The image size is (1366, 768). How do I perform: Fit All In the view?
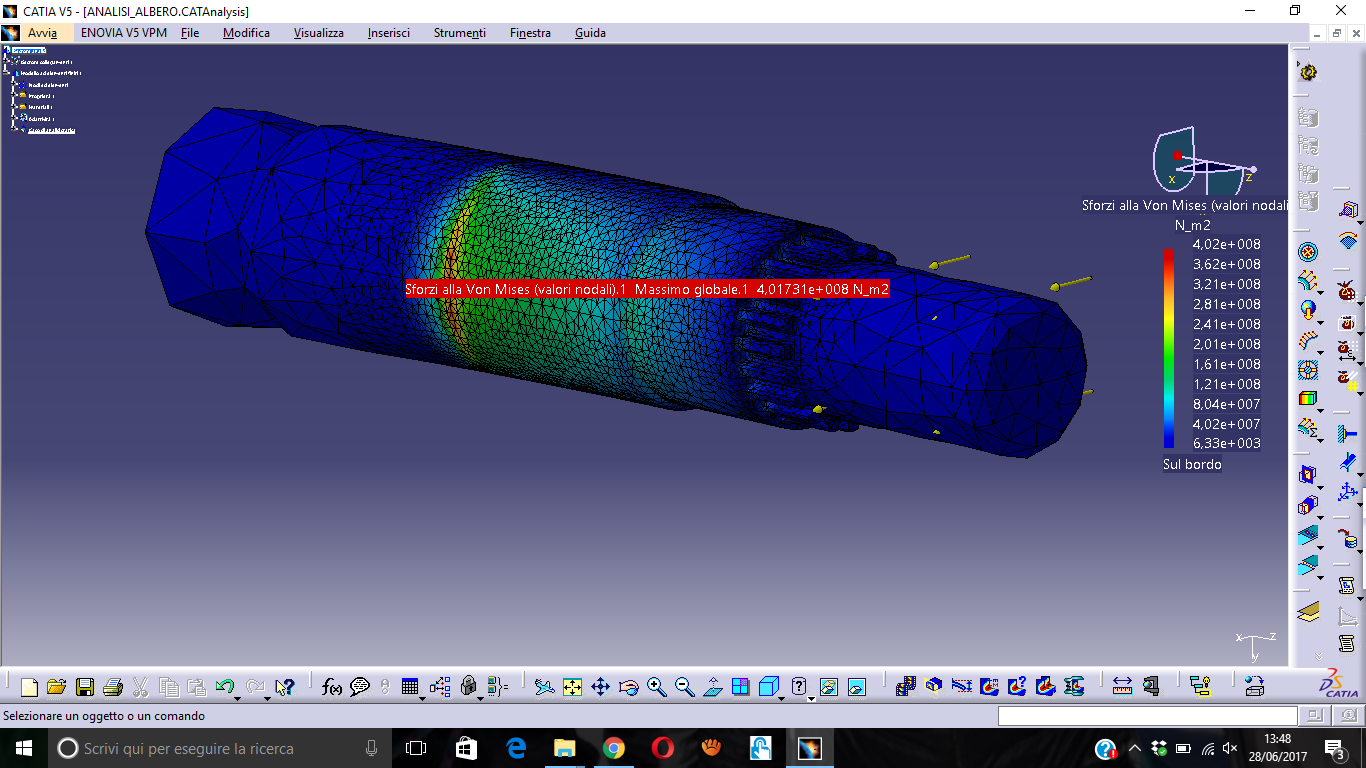coord(572,687)
